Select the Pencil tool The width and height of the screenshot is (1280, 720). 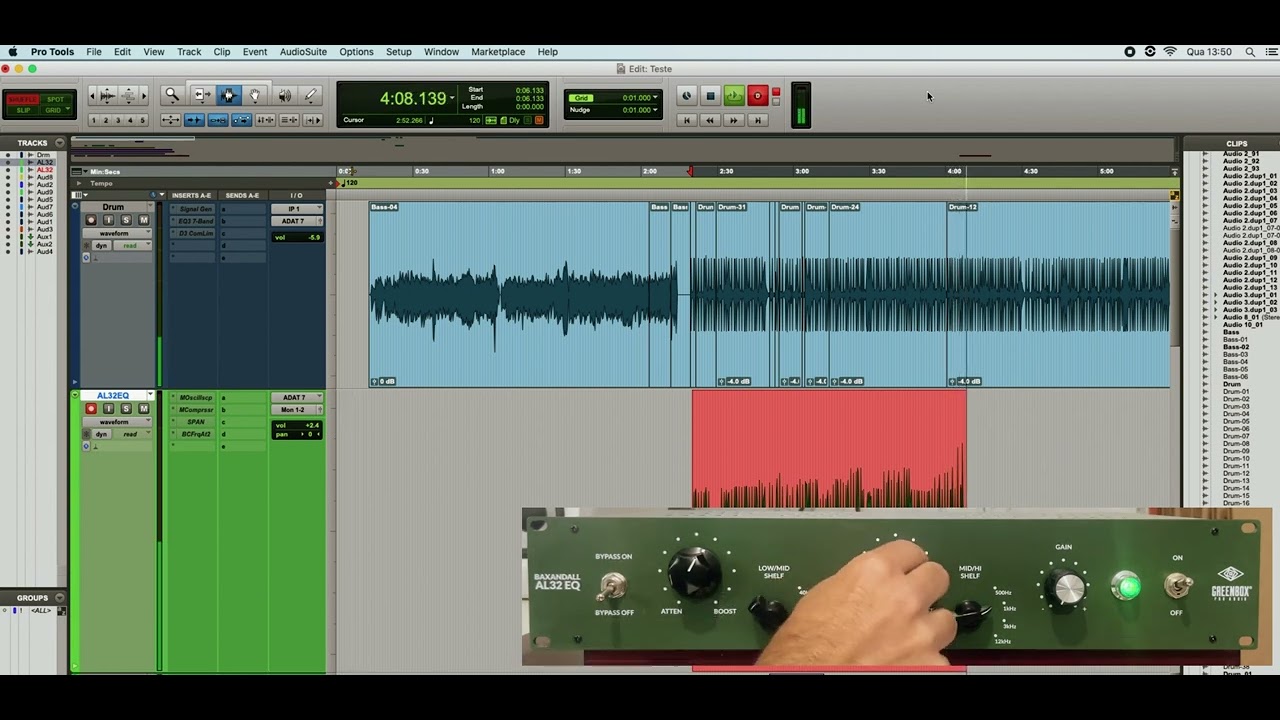click(x=311, y=95)
